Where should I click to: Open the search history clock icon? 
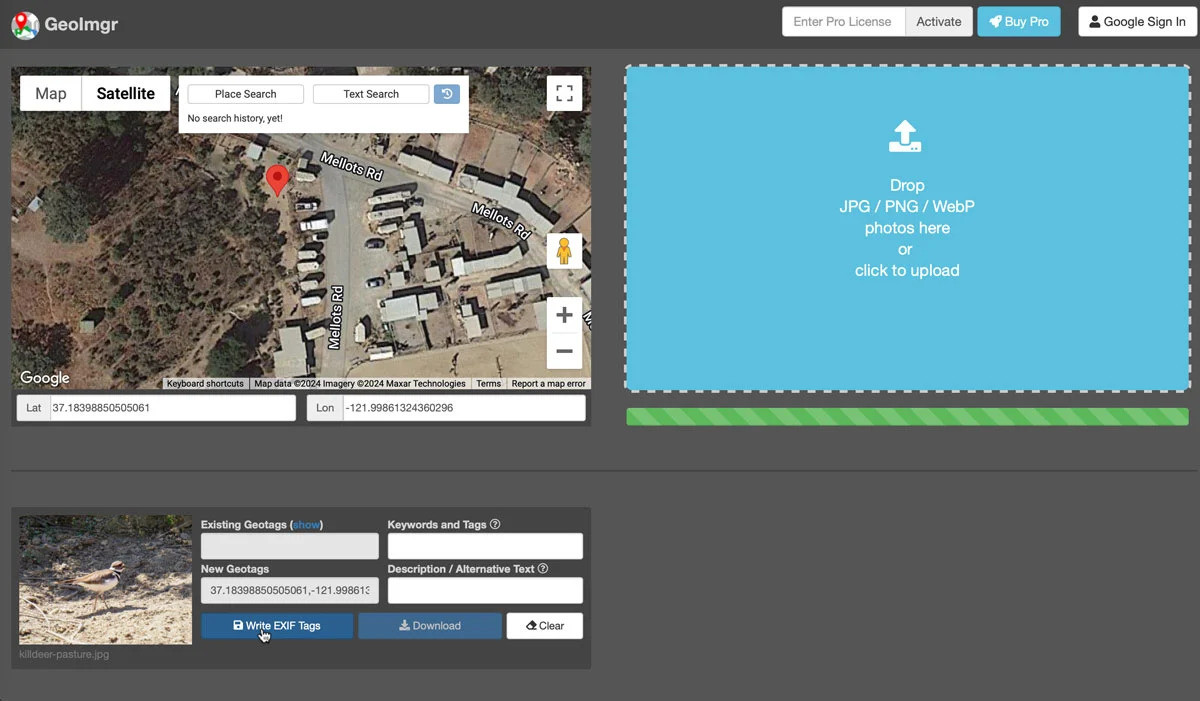tap(447, 94)
